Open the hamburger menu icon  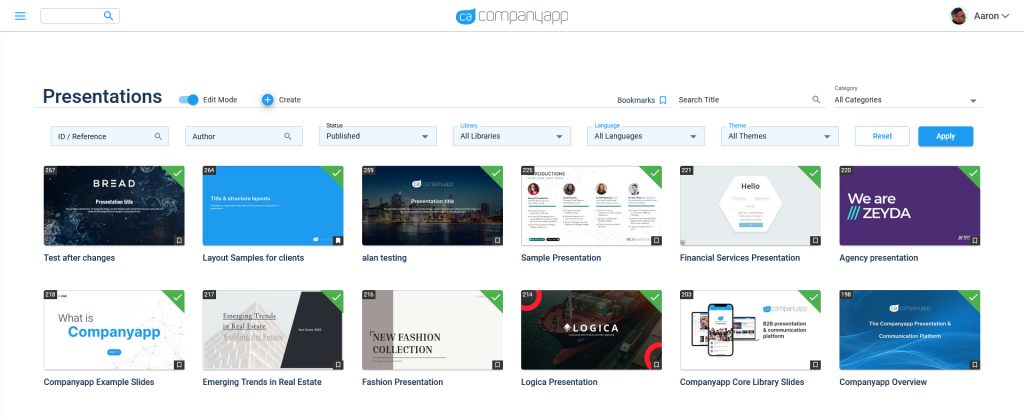pyautogui.click(x=20, y=16)
